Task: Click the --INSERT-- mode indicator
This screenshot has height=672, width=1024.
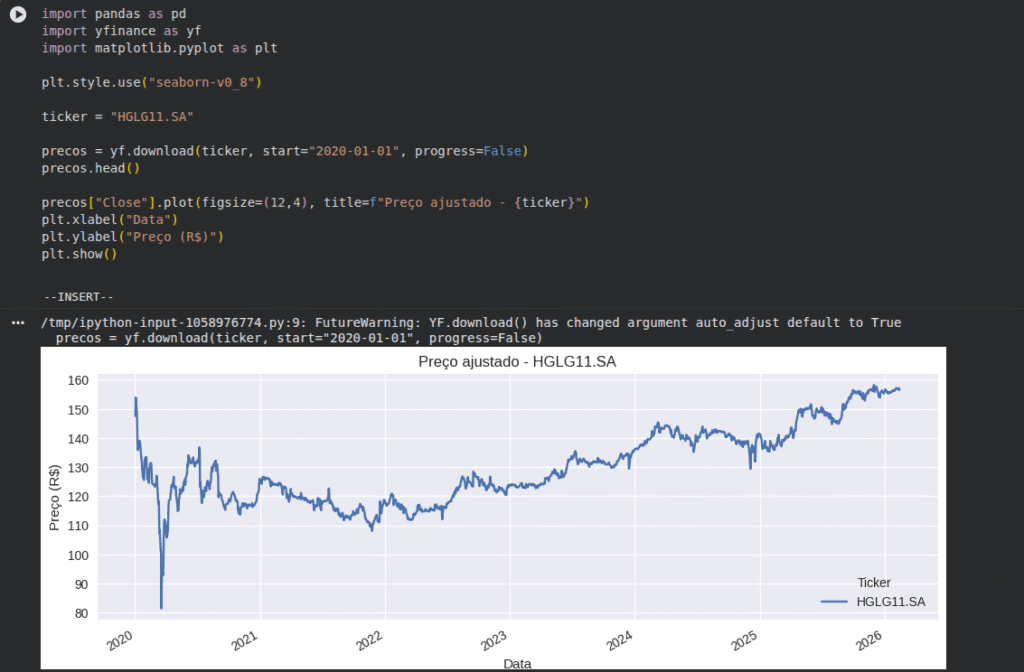Action: tap(79, 297)
